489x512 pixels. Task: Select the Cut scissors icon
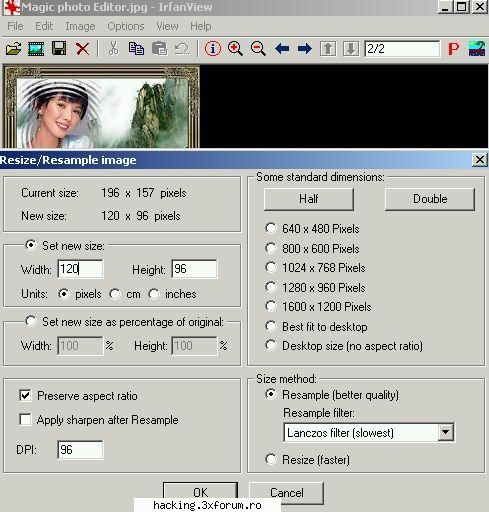click(113, 49)
